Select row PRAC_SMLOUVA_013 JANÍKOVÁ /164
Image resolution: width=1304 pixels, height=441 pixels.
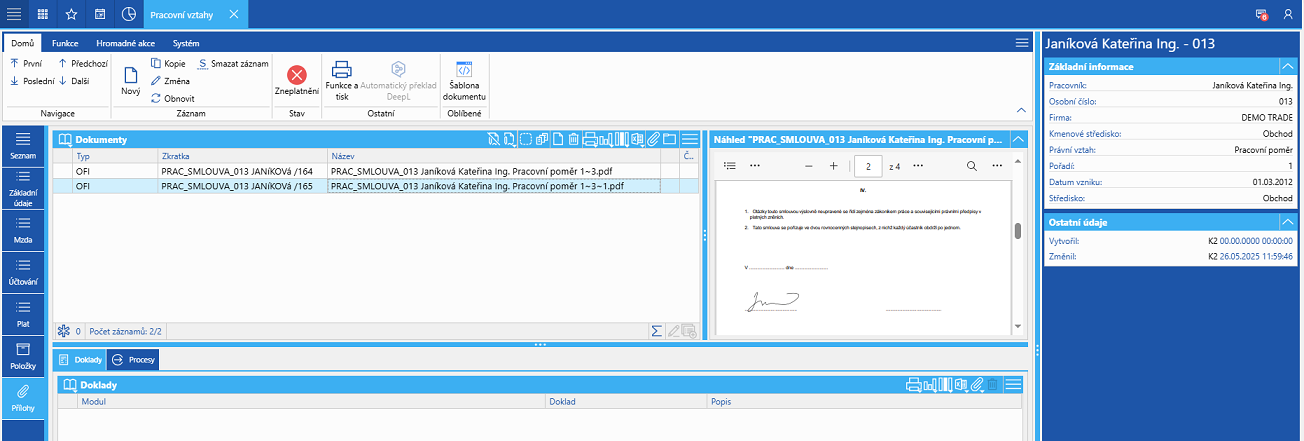click(376, 171)
